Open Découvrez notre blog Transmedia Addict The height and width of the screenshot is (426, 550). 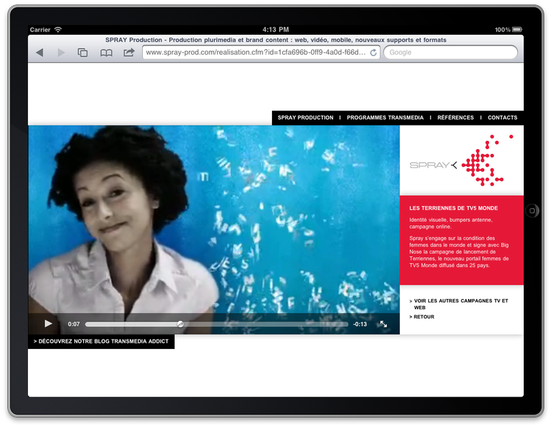(x=101, y=341)
